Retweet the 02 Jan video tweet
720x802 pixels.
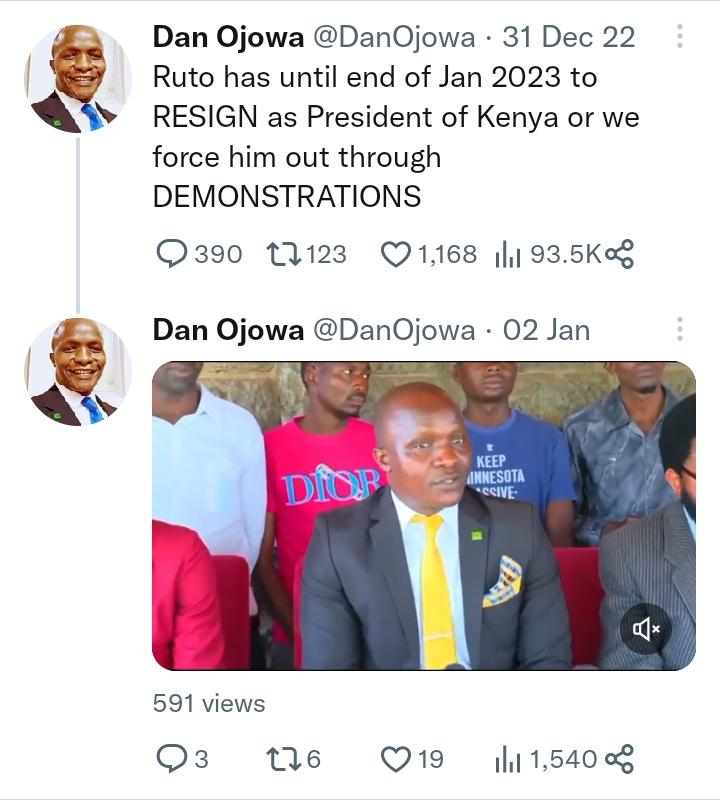click(283, 759)
